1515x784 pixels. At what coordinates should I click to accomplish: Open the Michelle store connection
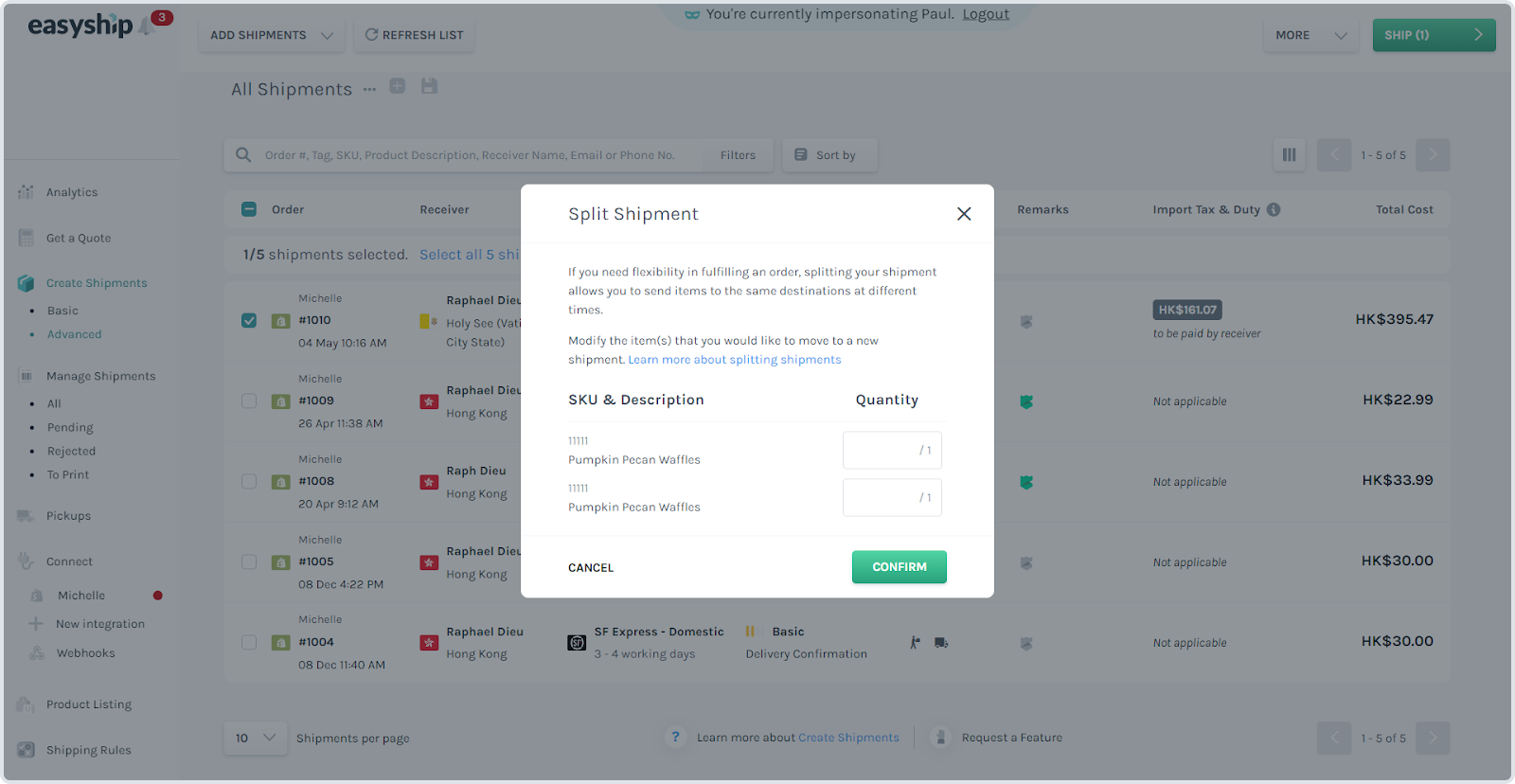(x=81, y=596)
